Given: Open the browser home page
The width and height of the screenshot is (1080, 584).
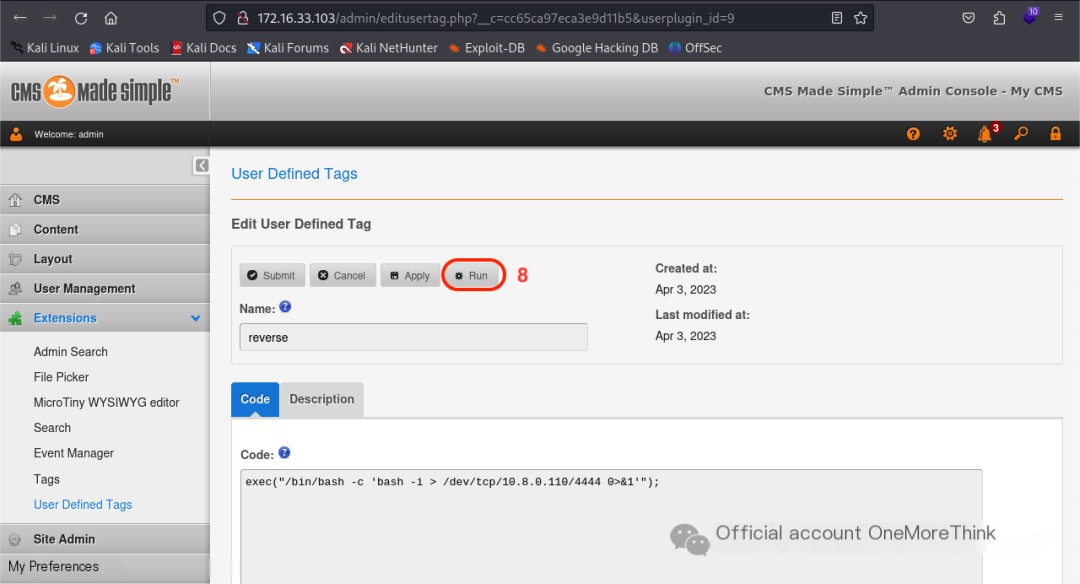Looking at the screenshot, I should tap(111, 18).
